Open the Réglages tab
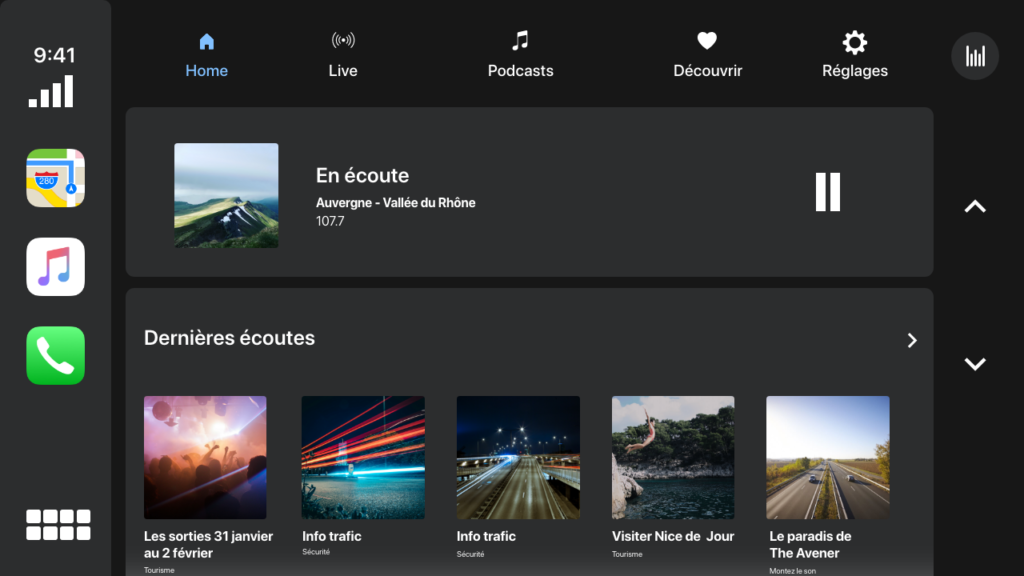Screen dimensions: 1024x576 (854, 55)
